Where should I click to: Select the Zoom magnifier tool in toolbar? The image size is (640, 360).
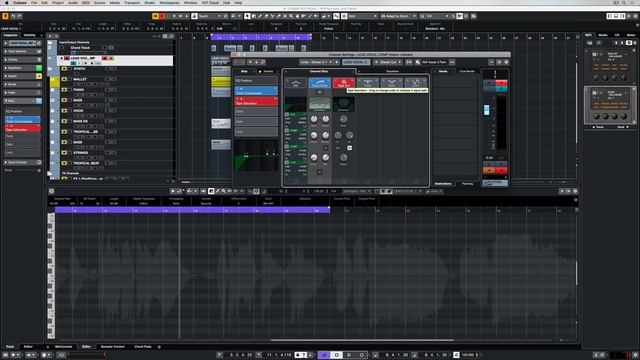click(x=291, y=16)
